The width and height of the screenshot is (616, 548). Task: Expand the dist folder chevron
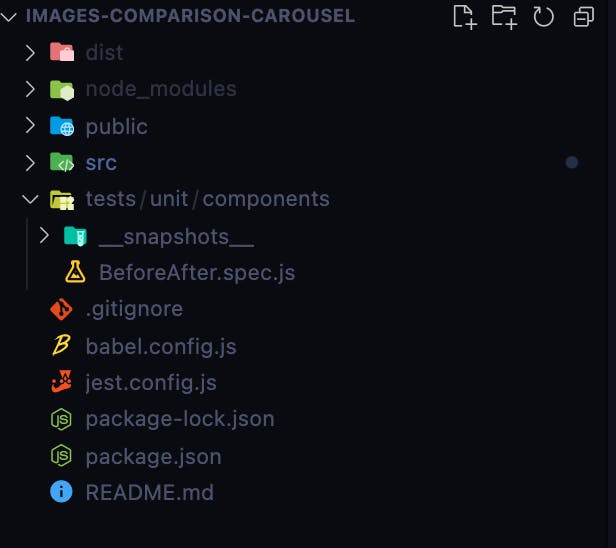(x=30, y=53)
